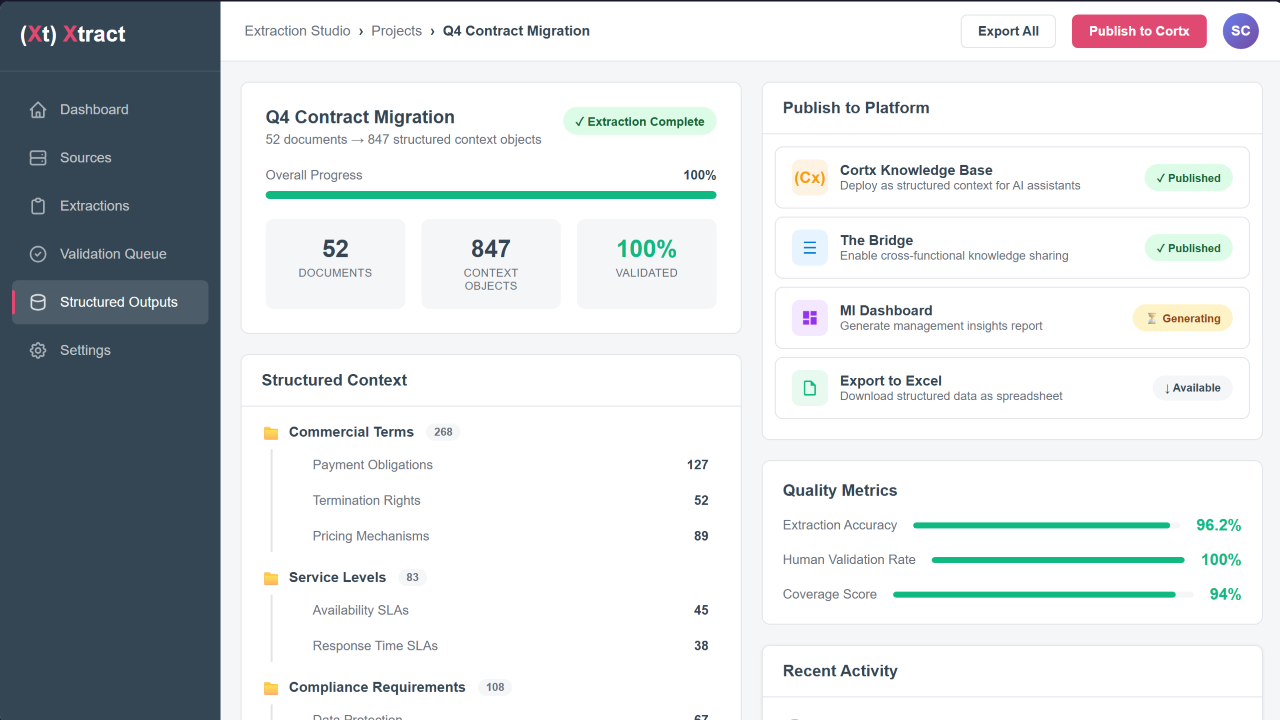Open the MI Dashboard platform card
The width and height of the screenshot is (1280, 720).
point(1012,318)
